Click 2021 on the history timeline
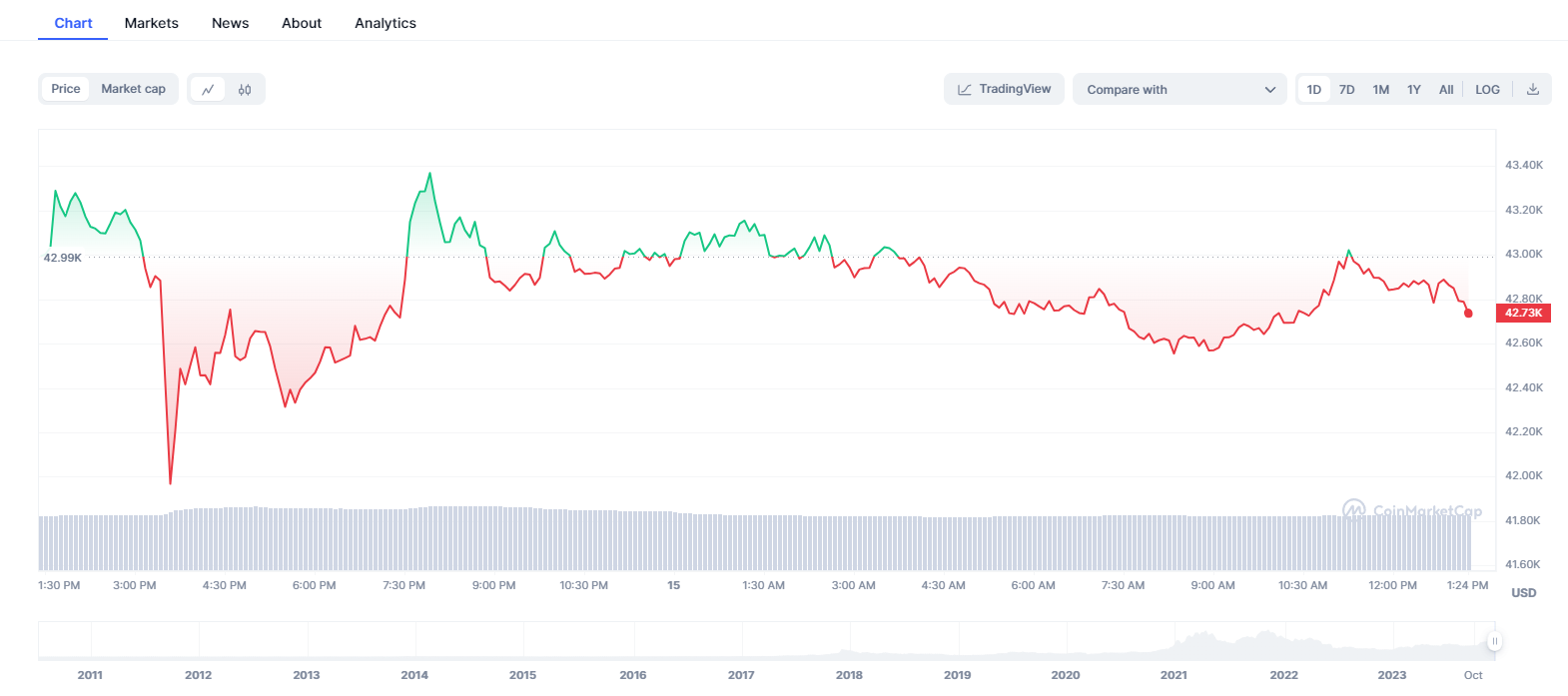Viewport: 1568px width, 696px height. tap(1174, 675)
